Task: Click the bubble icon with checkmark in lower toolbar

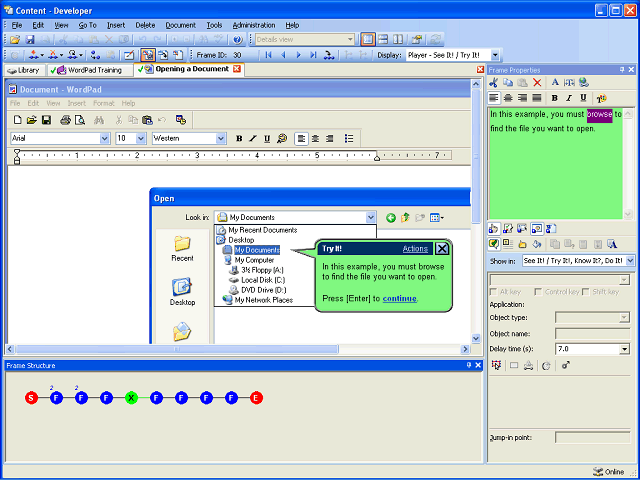Action: click(x=493, y=244)
